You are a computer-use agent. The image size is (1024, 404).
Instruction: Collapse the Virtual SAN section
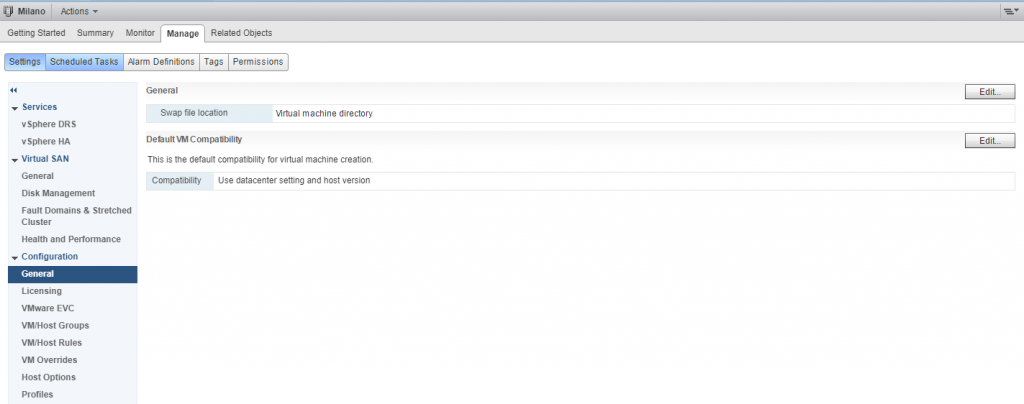tap(14, 159)
